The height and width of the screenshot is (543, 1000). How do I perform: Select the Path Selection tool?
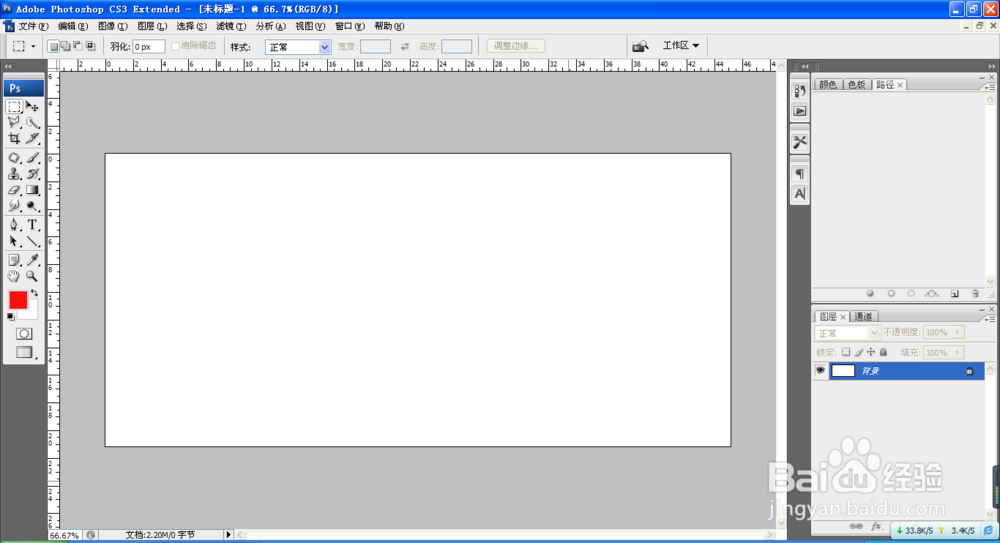coord(14,241)
